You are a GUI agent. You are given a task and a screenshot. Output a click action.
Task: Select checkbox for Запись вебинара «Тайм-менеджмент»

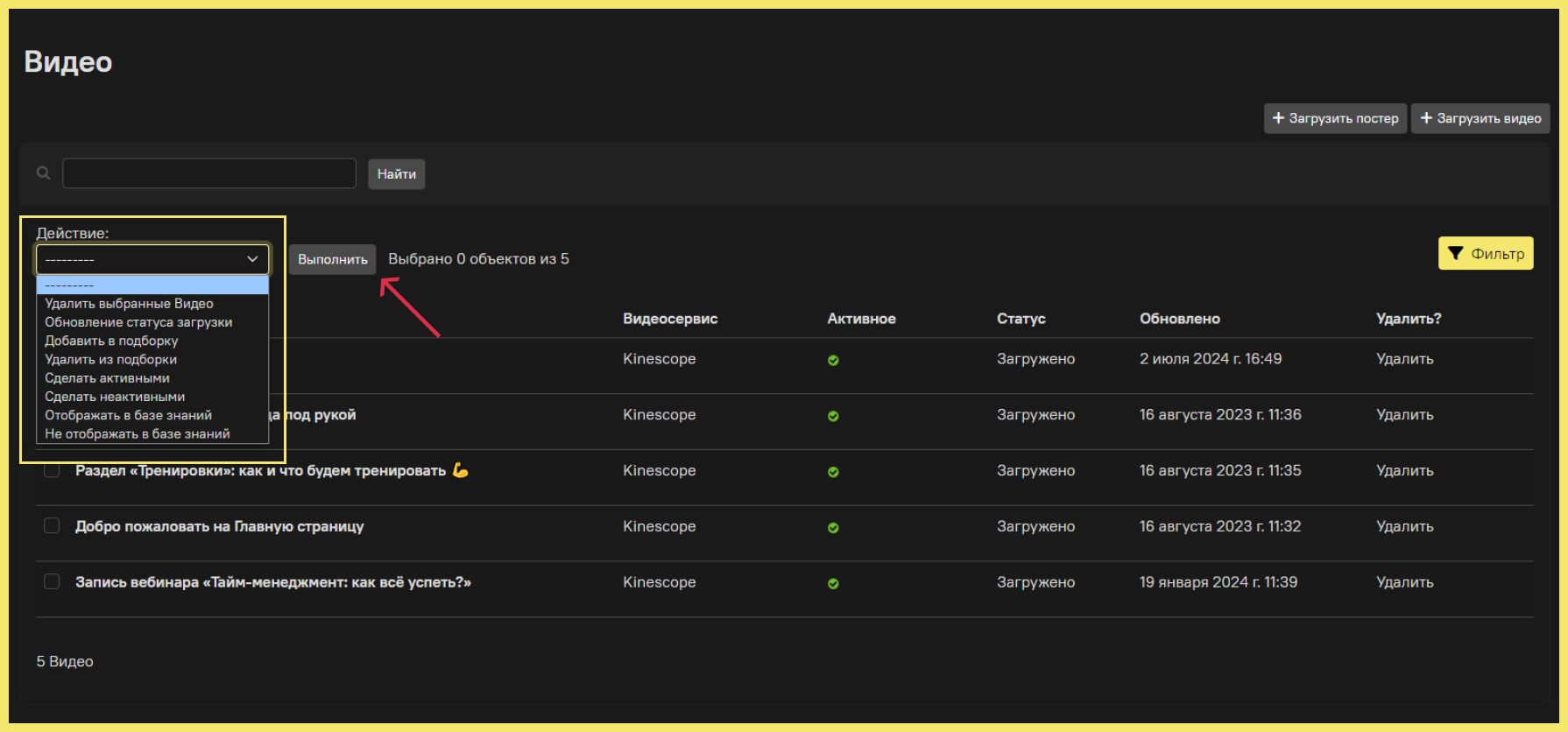[52, 581]
